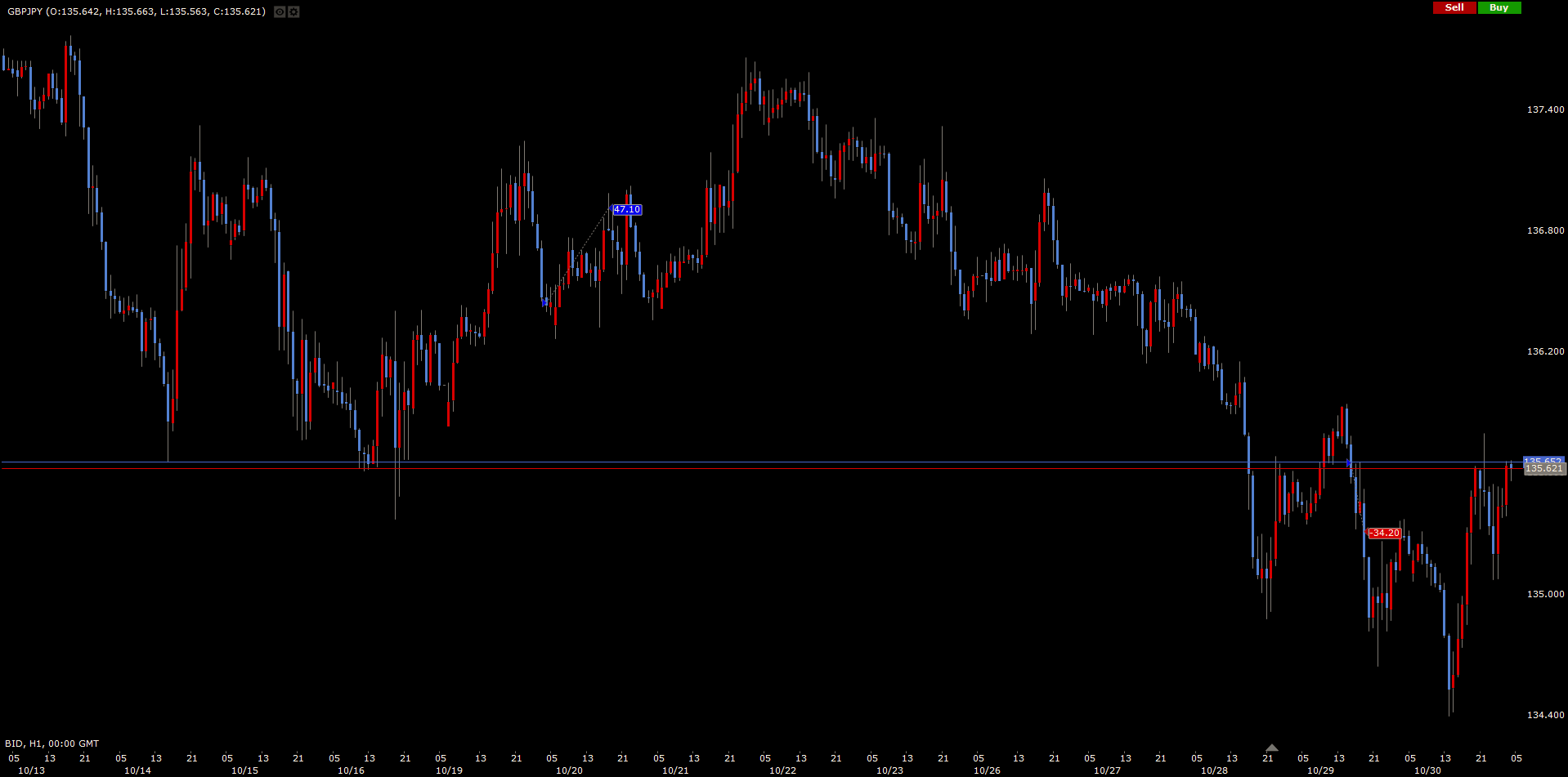This screenshot has width=1568, height=777.
Task: Open chart settings via the gear icon
Action: (x=293, y=12)
